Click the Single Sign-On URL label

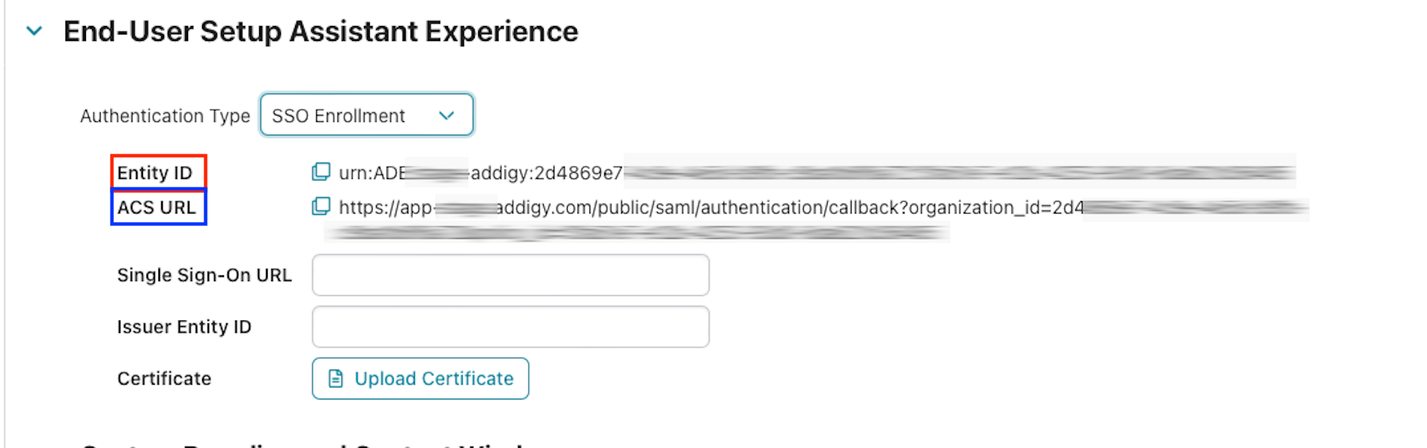[204, 275]
